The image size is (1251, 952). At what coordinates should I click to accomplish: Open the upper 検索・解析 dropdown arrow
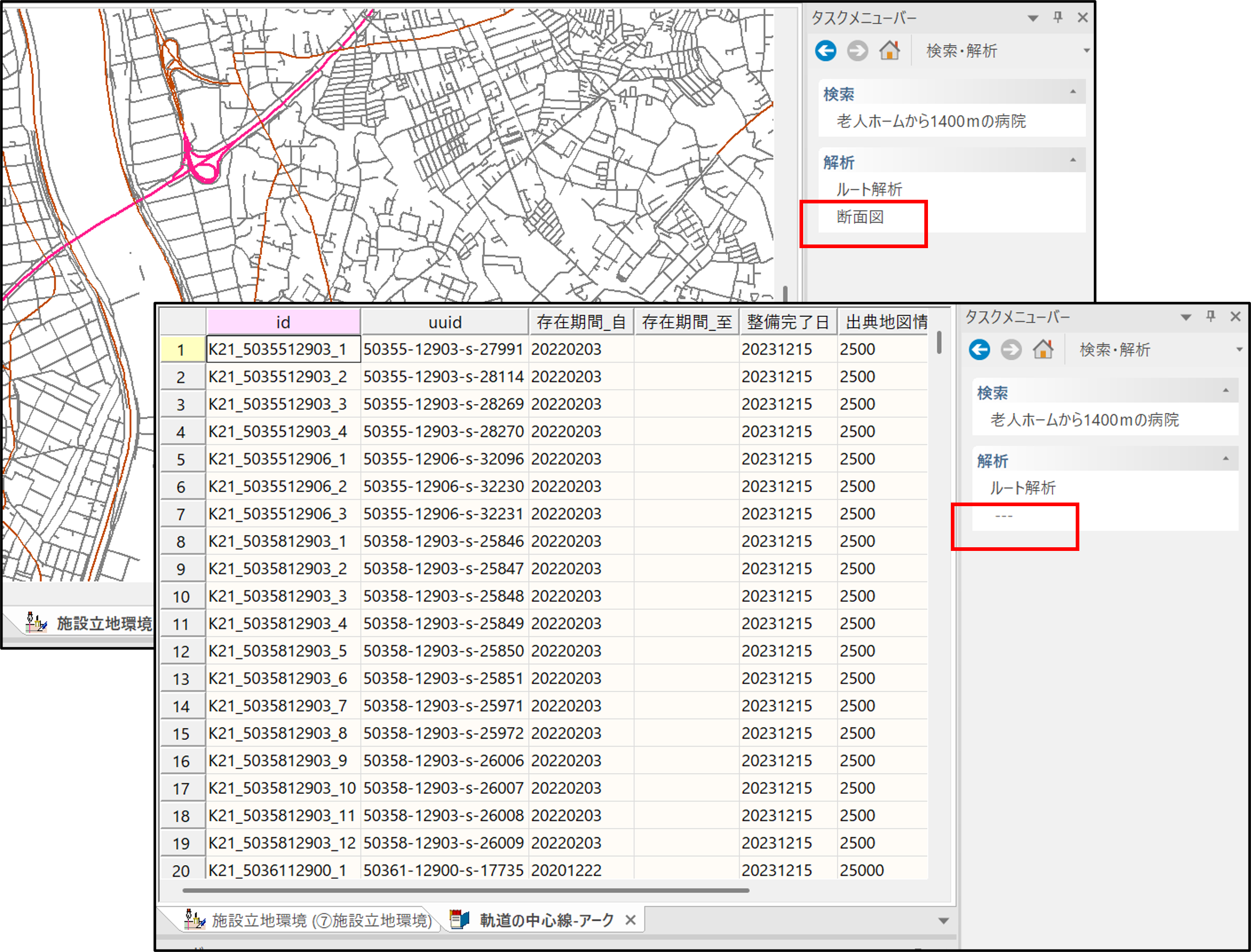tap(1086, 51)
